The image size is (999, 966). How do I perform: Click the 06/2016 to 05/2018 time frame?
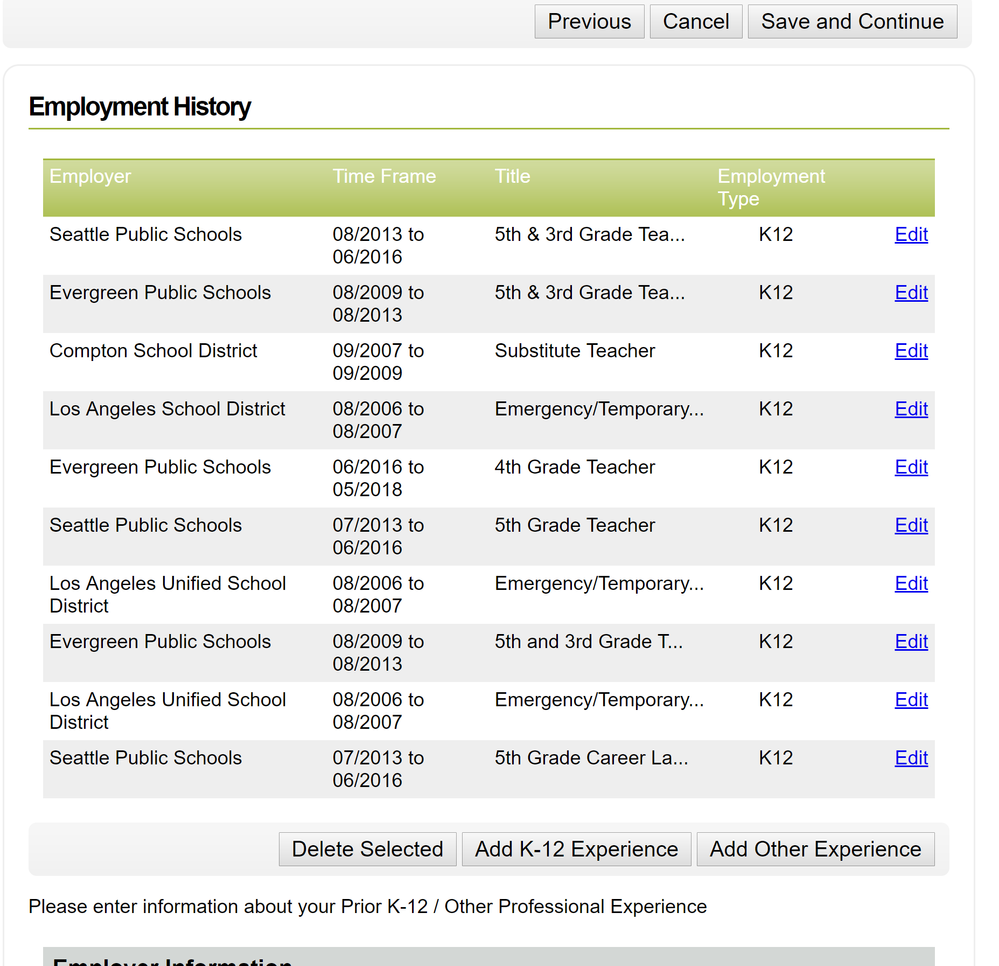(378, 479)
